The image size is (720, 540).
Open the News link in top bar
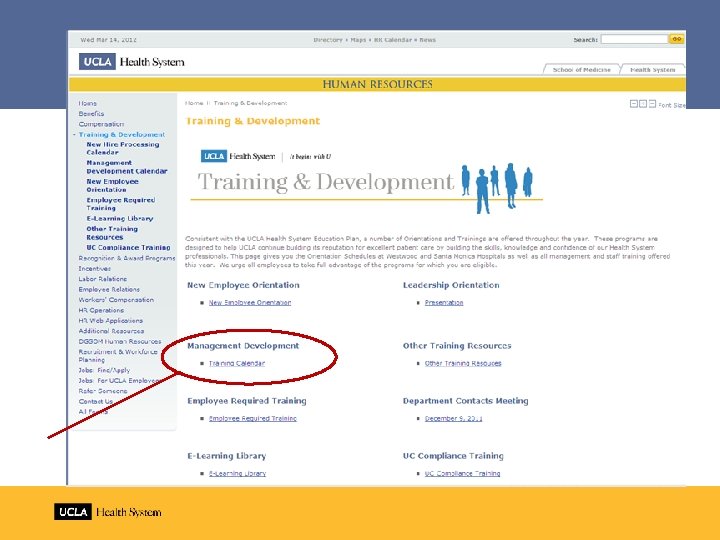[427, 40]
